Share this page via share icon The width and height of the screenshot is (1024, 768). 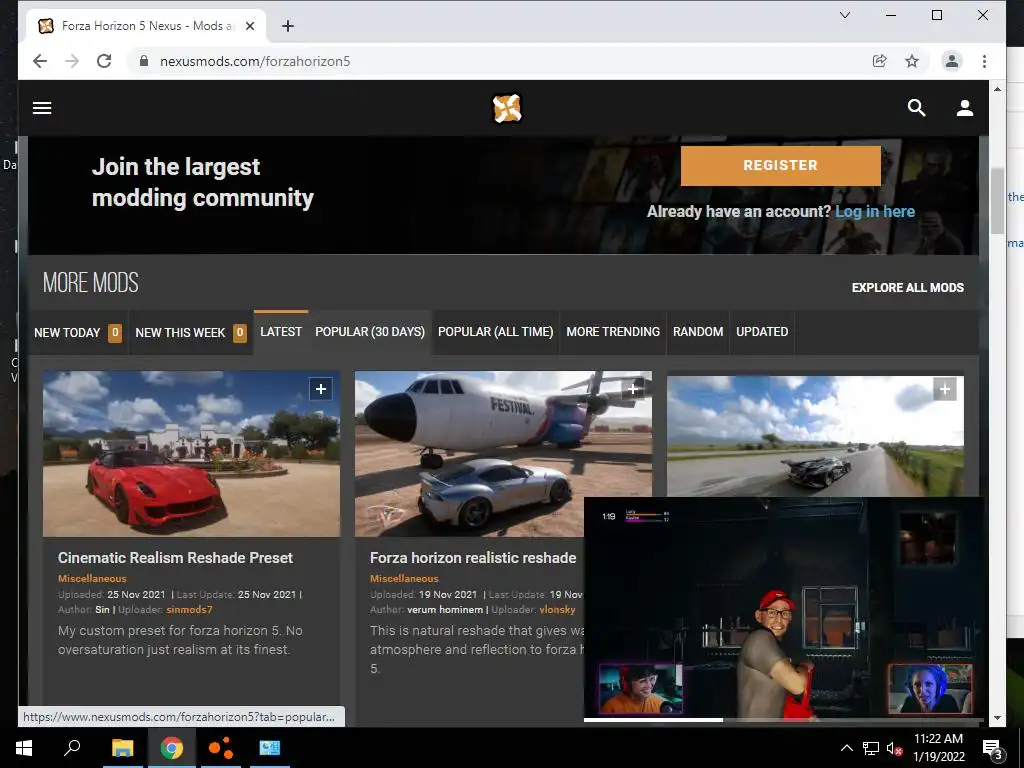[880, 61]
